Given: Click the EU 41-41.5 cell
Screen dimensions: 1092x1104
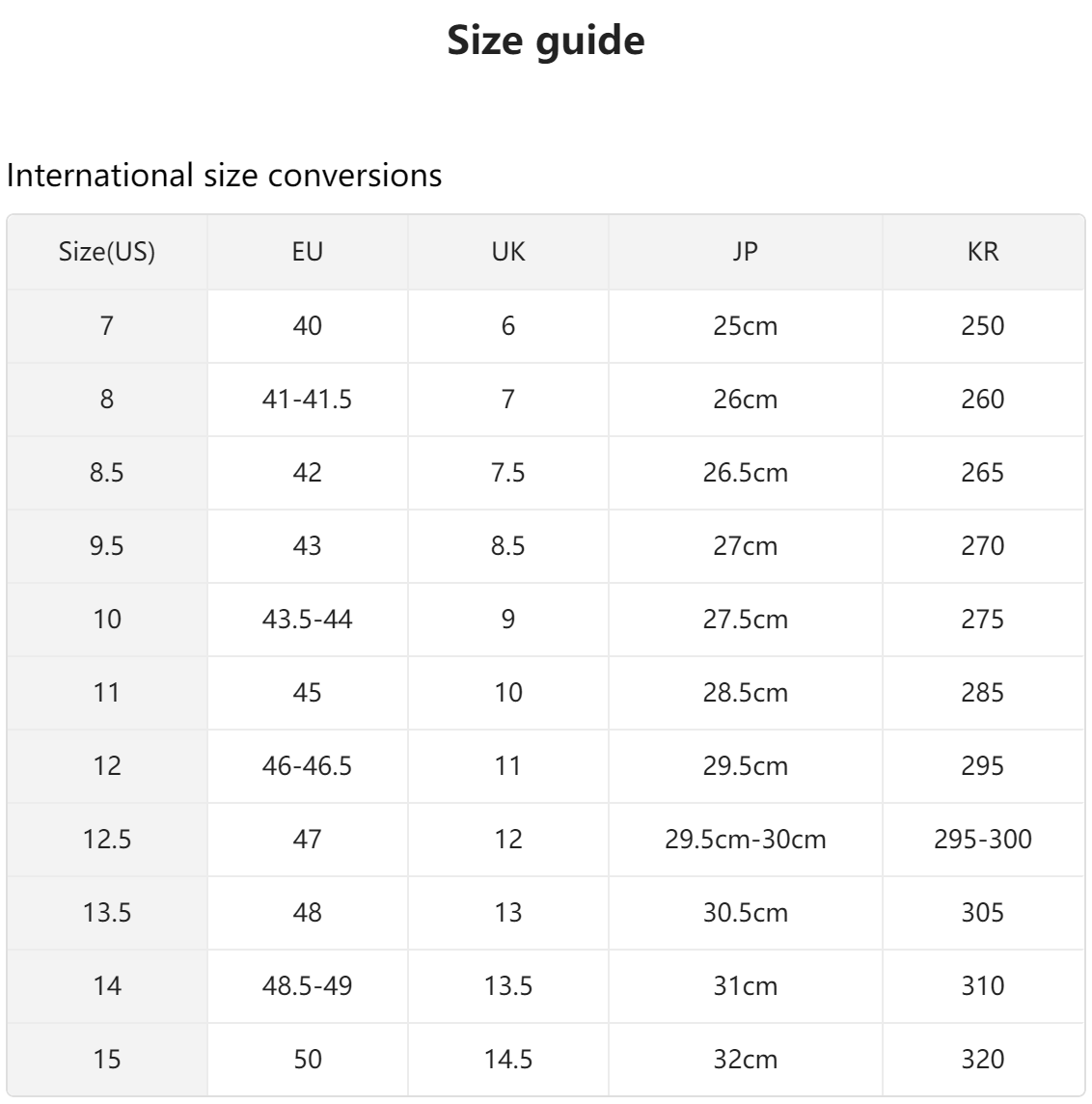Looking at the screenshot, I should point(308,399).
